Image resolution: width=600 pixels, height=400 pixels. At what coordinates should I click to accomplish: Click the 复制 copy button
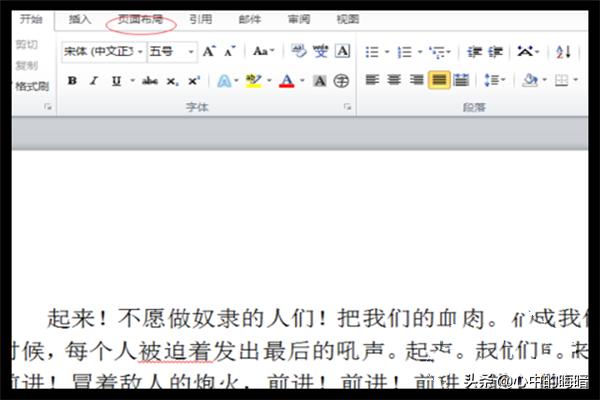(x=27, y=66)
